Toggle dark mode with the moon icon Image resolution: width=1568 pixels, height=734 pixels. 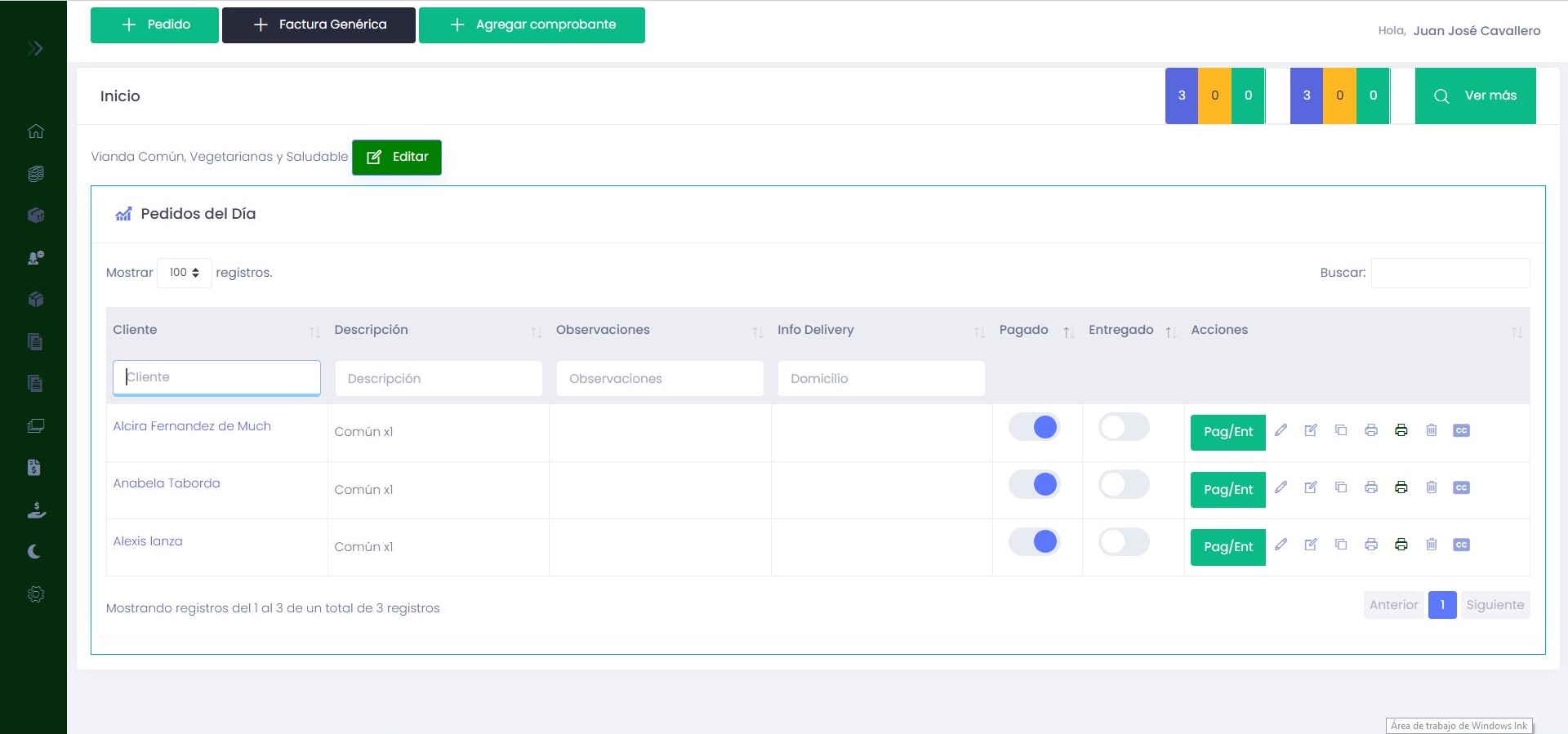[34, 552]
